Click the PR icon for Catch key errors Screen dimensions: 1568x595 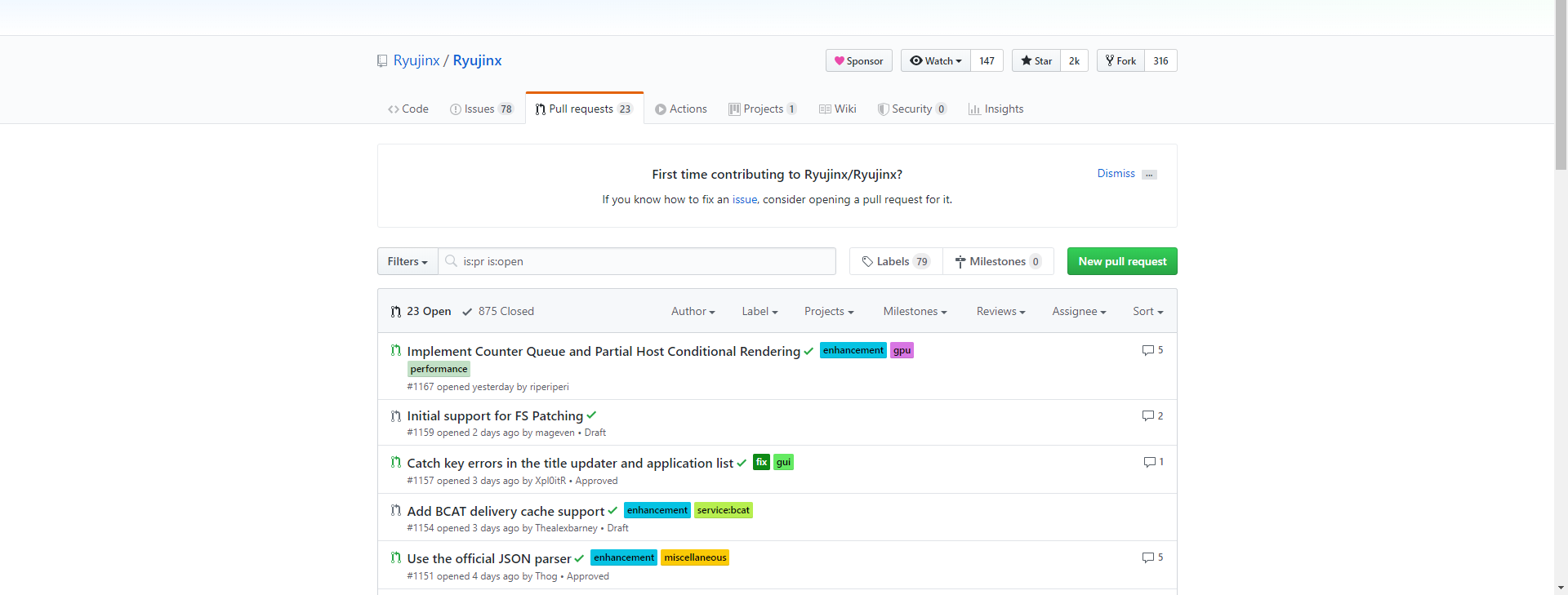[396, 462]
